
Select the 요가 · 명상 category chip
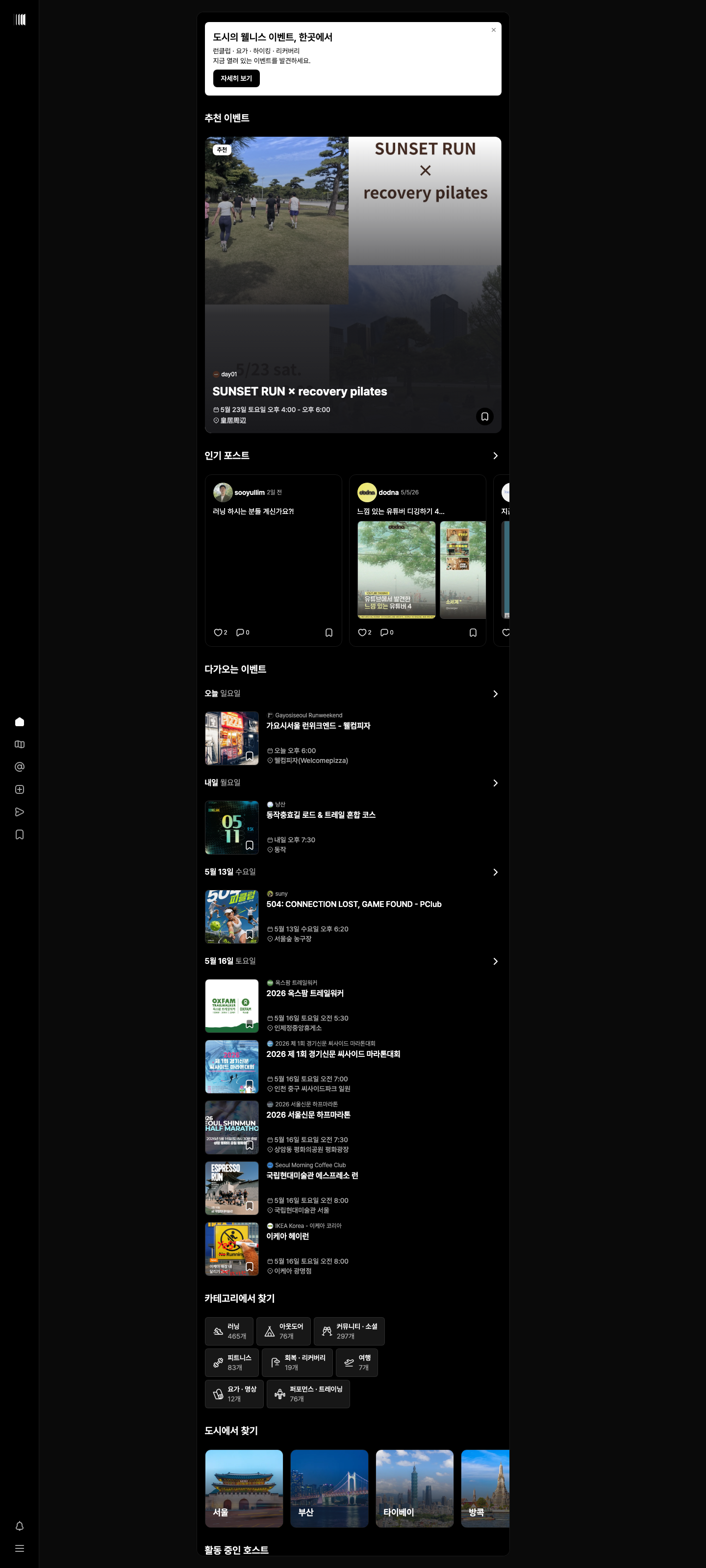click(x=234, y=1394)
